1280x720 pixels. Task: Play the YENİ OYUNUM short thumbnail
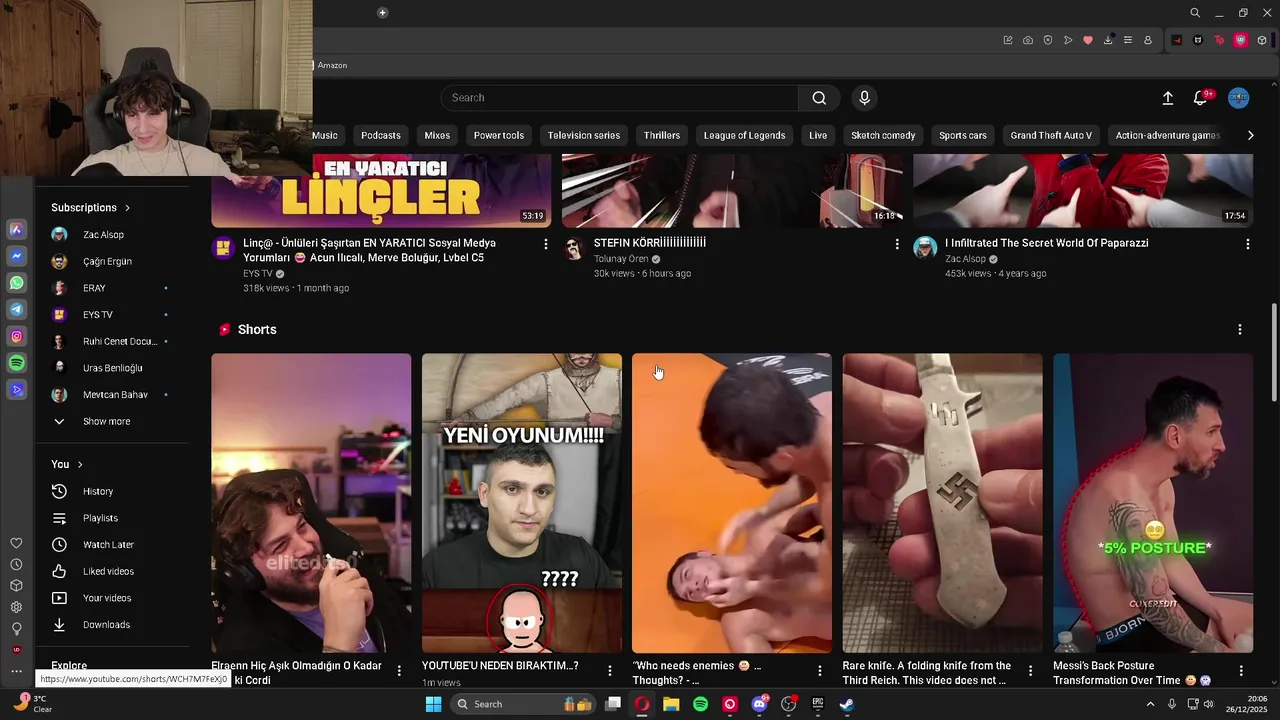[x=522, y=503]
